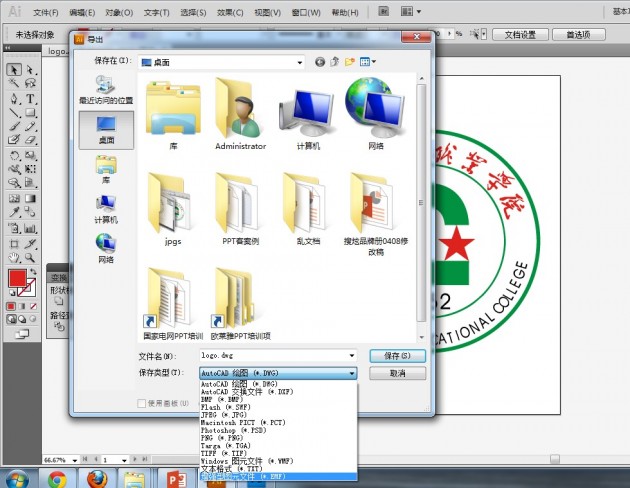Select the Hand tool
This screenshot has height=488, width=630.
coord(14,256)
